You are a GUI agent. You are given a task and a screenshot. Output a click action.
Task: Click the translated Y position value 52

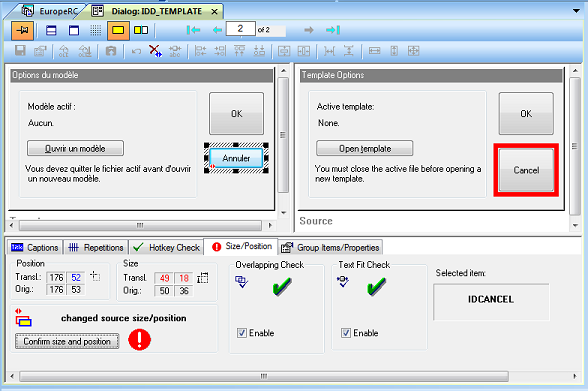tap(76, 277)
